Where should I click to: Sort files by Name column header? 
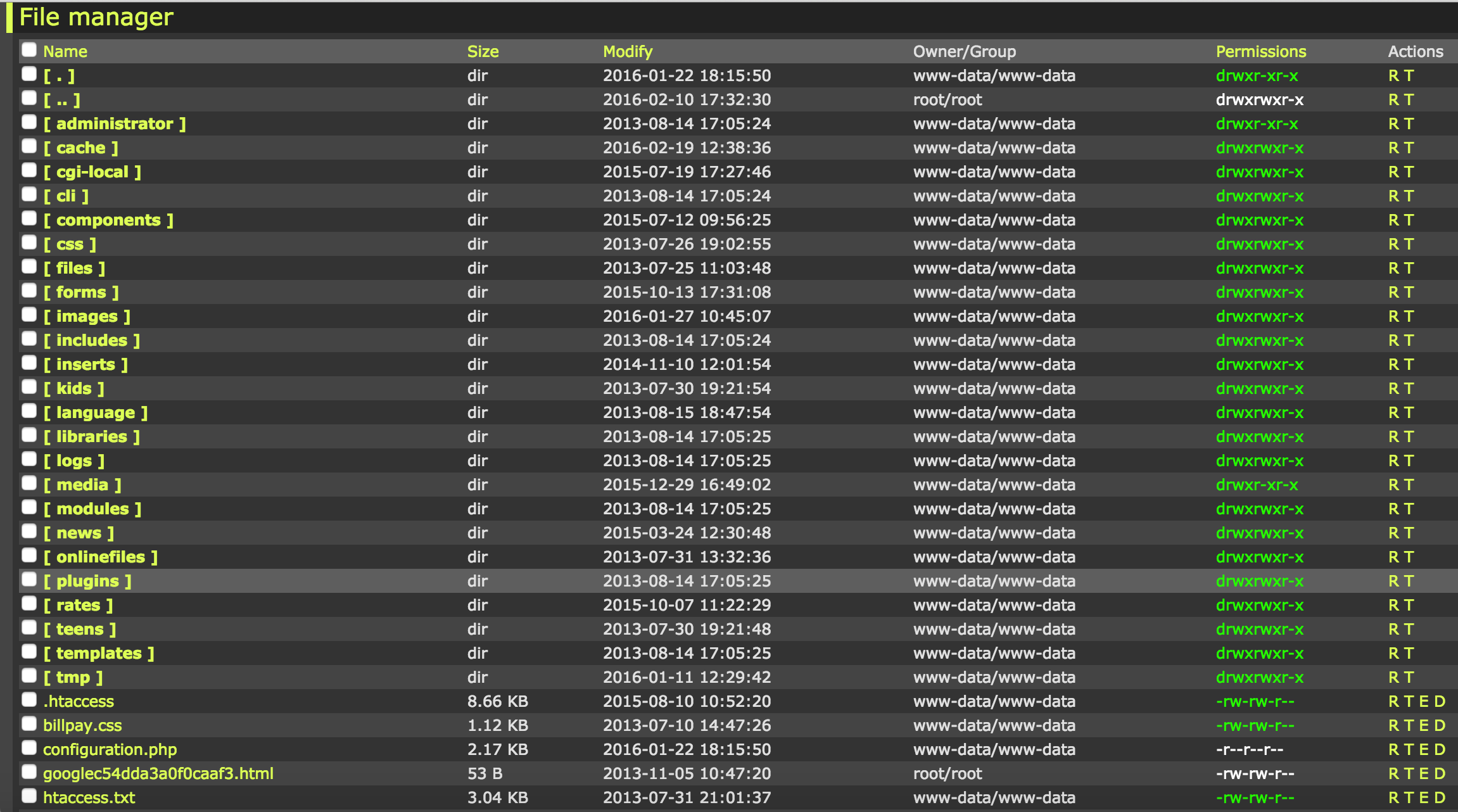pos(65,53)
